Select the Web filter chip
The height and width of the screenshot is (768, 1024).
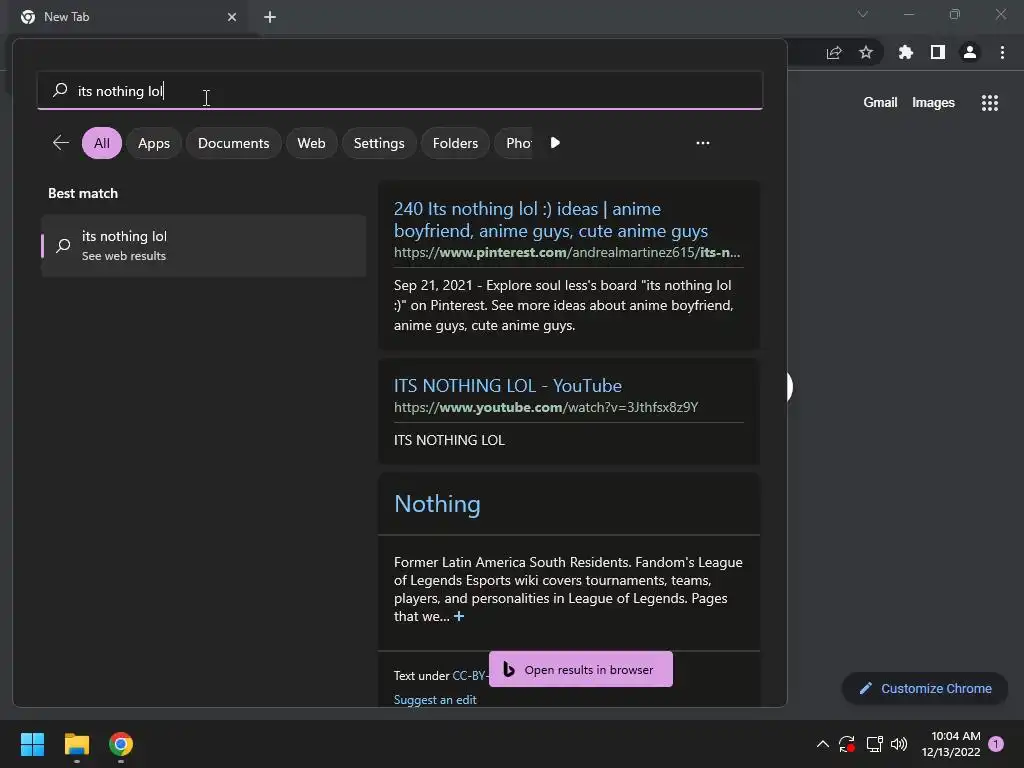tap(312, 143)
